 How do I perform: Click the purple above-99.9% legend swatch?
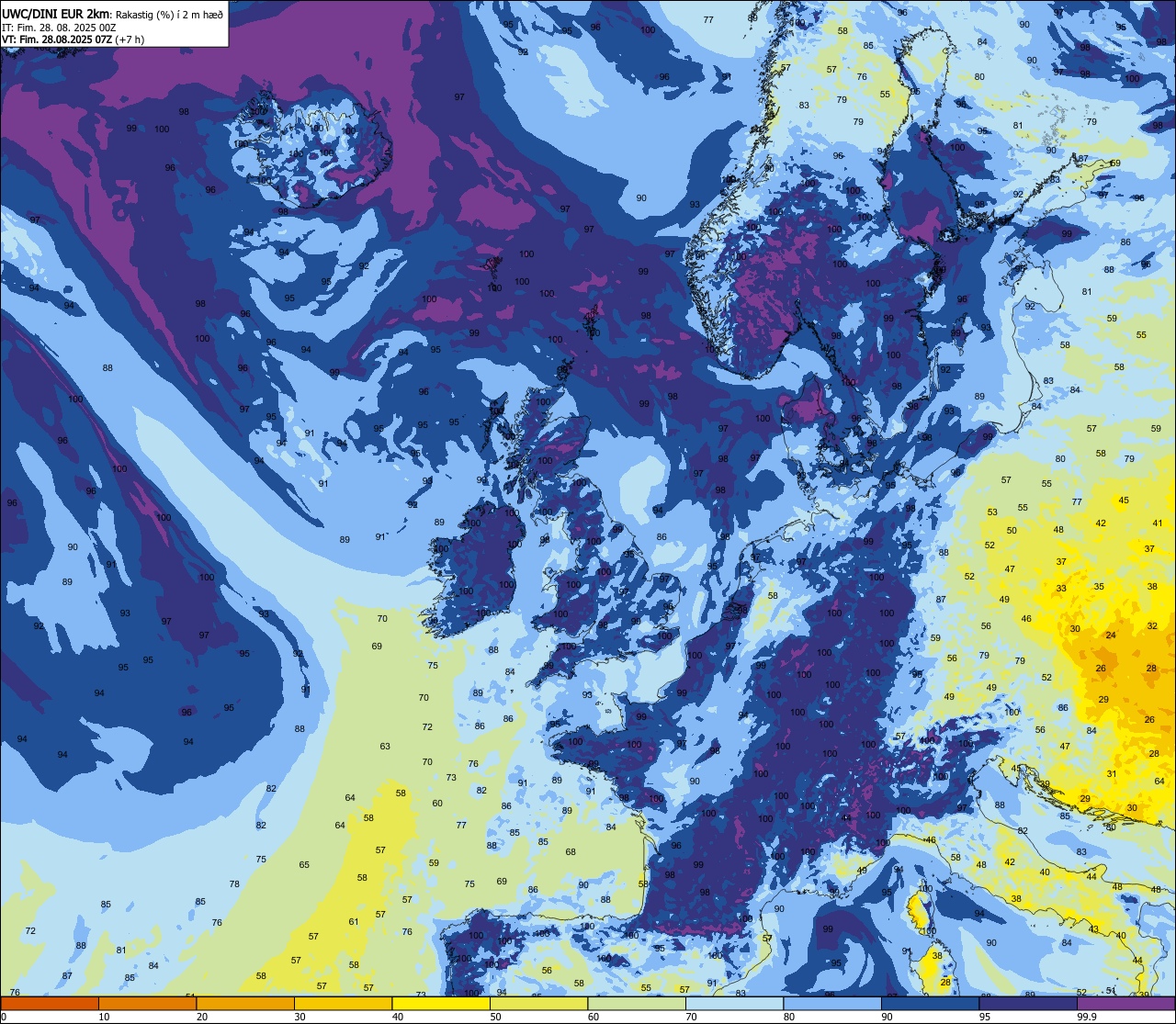(1126, 1003)
